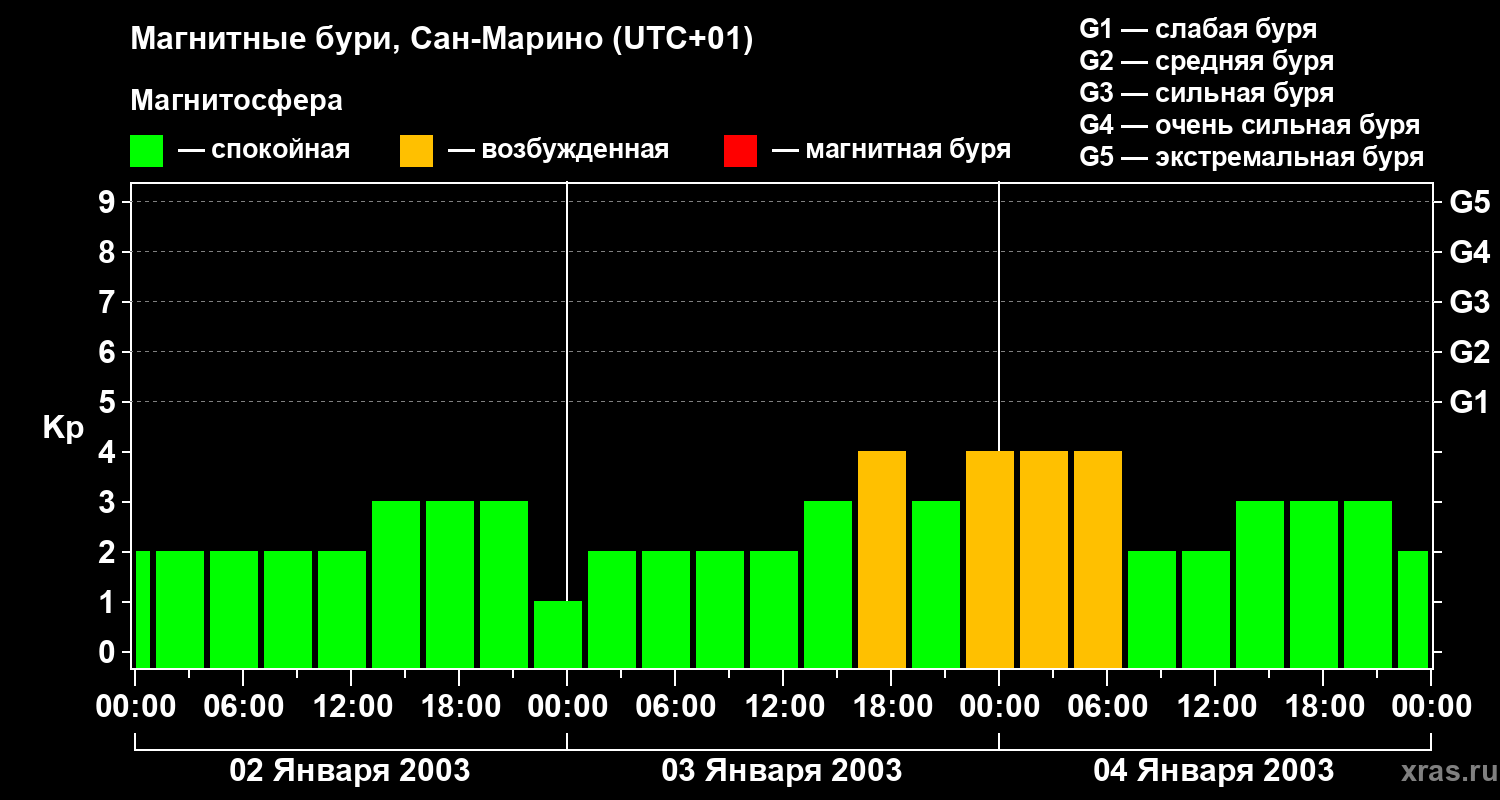Image resolution: width=1500 pixels, height=800 pixels.
Task: Click the green Kp 3 bar above 18:00 on 02 Января
Action: tap(450, 584)
